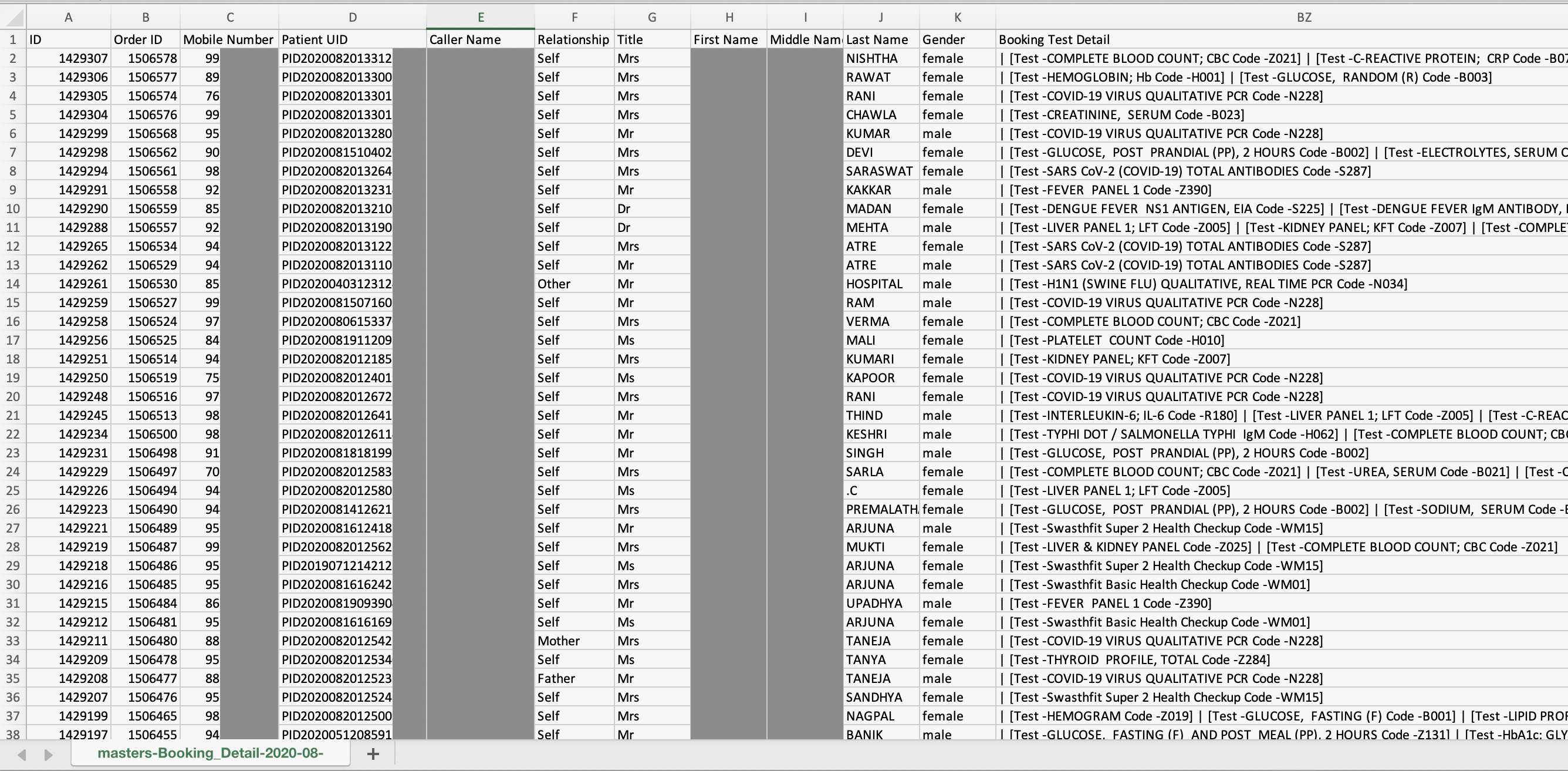
Task: Click row 33 header number
Action: click(x=12, y=641)
